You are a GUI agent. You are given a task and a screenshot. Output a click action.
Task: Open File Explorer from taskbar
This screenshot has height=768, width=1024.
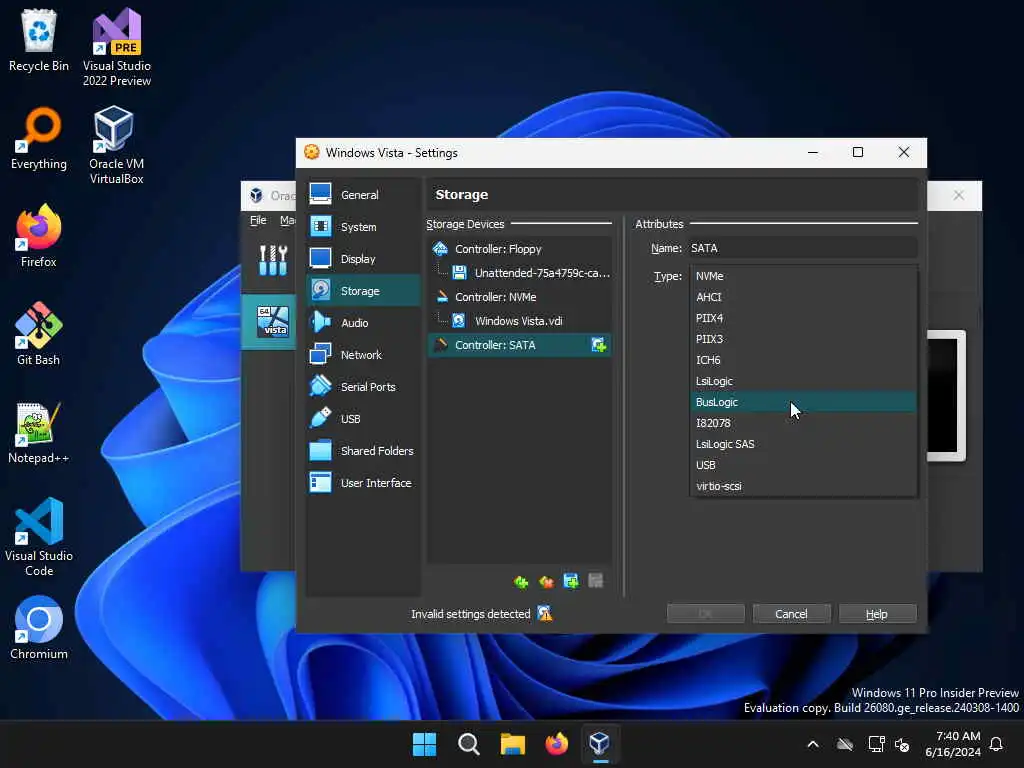point(513,744)
